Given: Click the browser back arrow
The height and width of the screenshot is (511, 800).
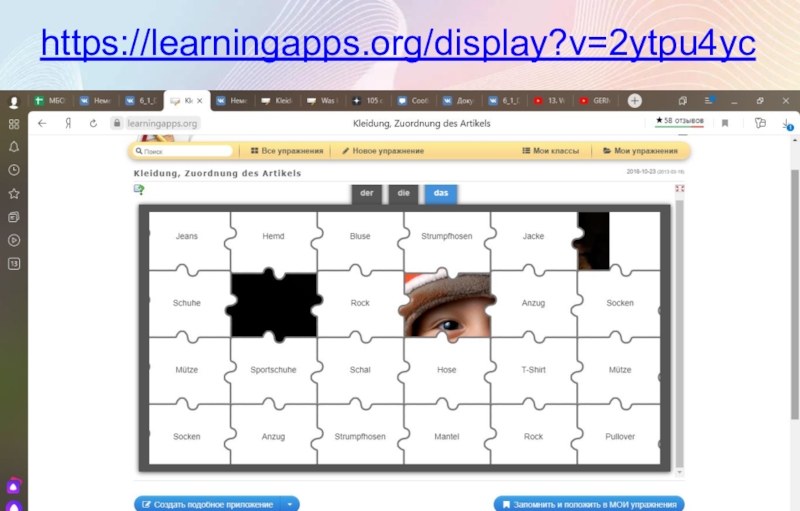Looking at the screenshot, I should click(x=42, y=123).
